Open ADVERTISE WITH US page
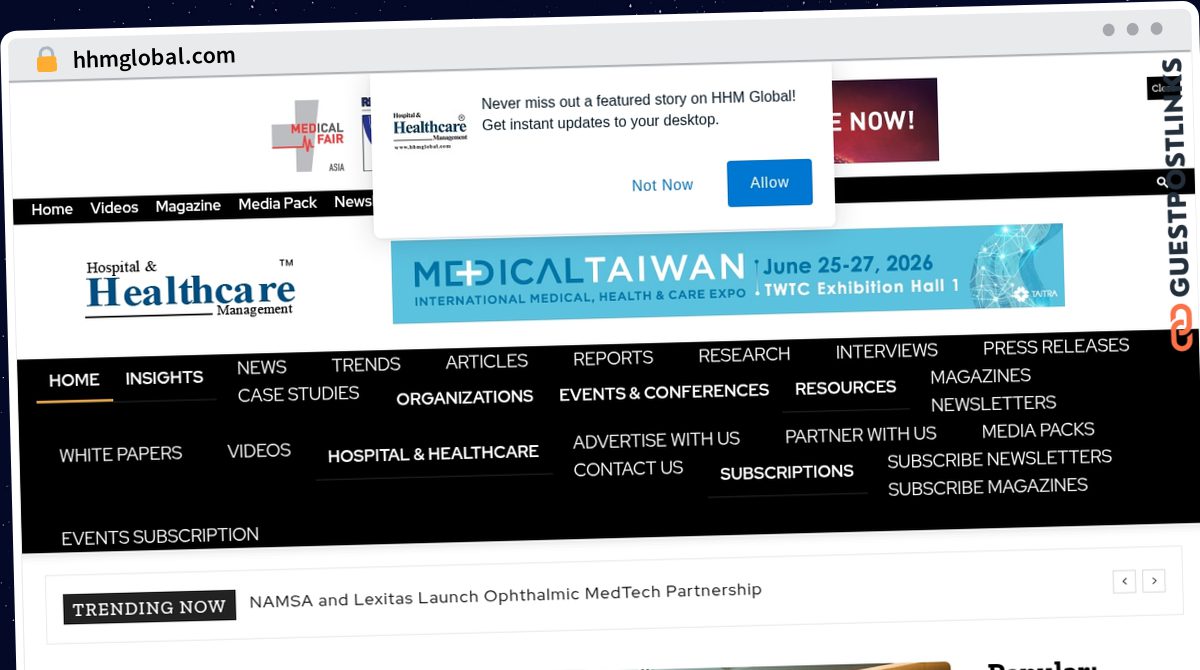Image resolution: width=1200 pixels, height=670 pixels. pyautogui.click(x=657, y=440)
